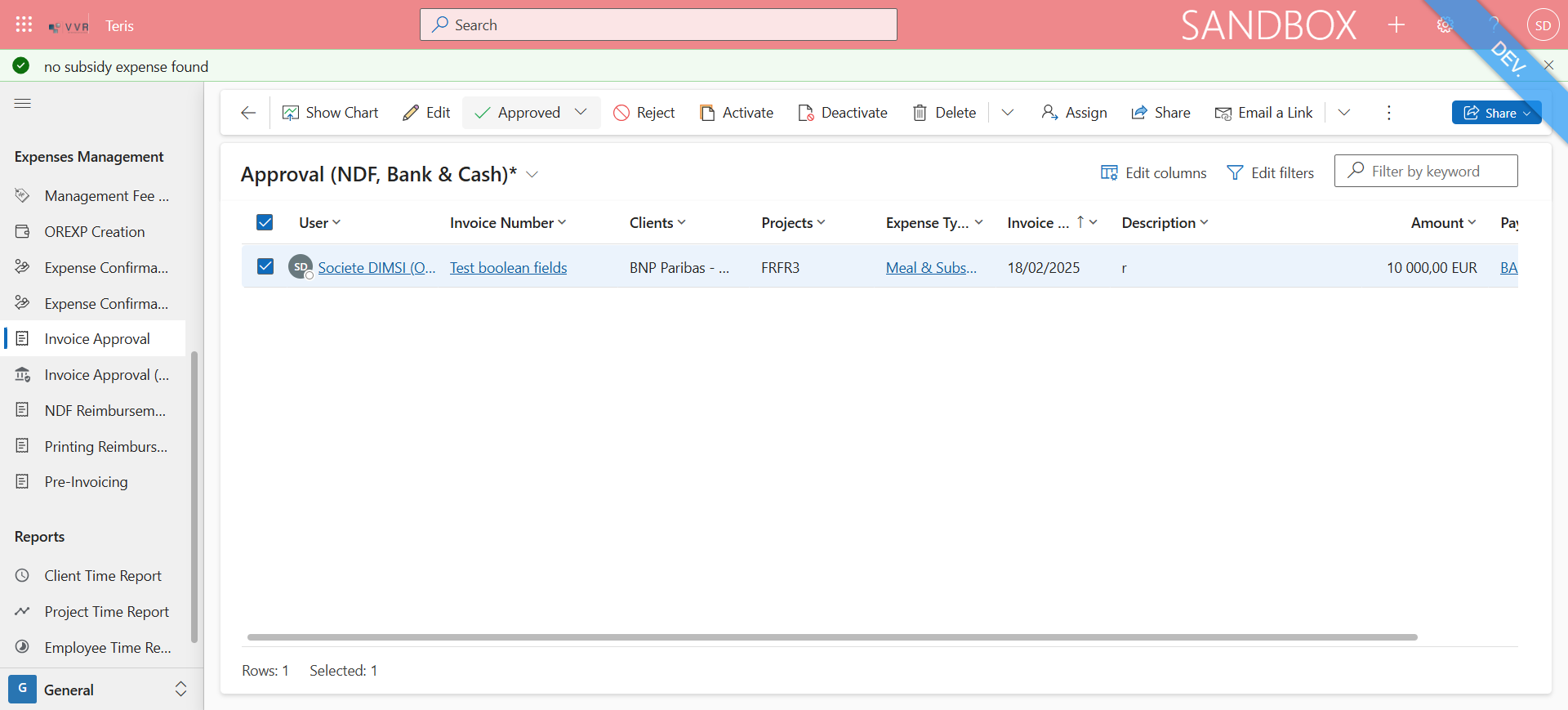Screen dimensions: 1568x710
Task: Collapse the sidebar with the hamburger icon
Action: click(23, 104)
